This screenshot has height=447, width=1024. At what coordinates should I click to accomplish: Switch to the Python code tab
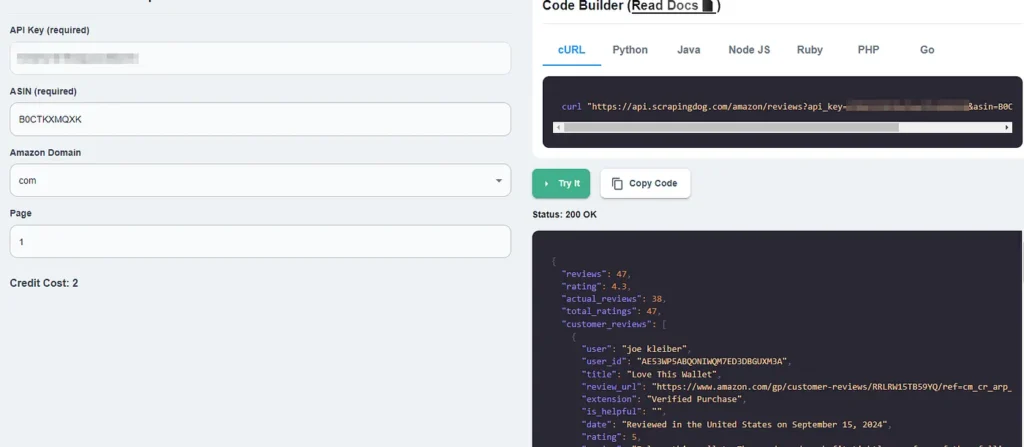tap(630, 50)
